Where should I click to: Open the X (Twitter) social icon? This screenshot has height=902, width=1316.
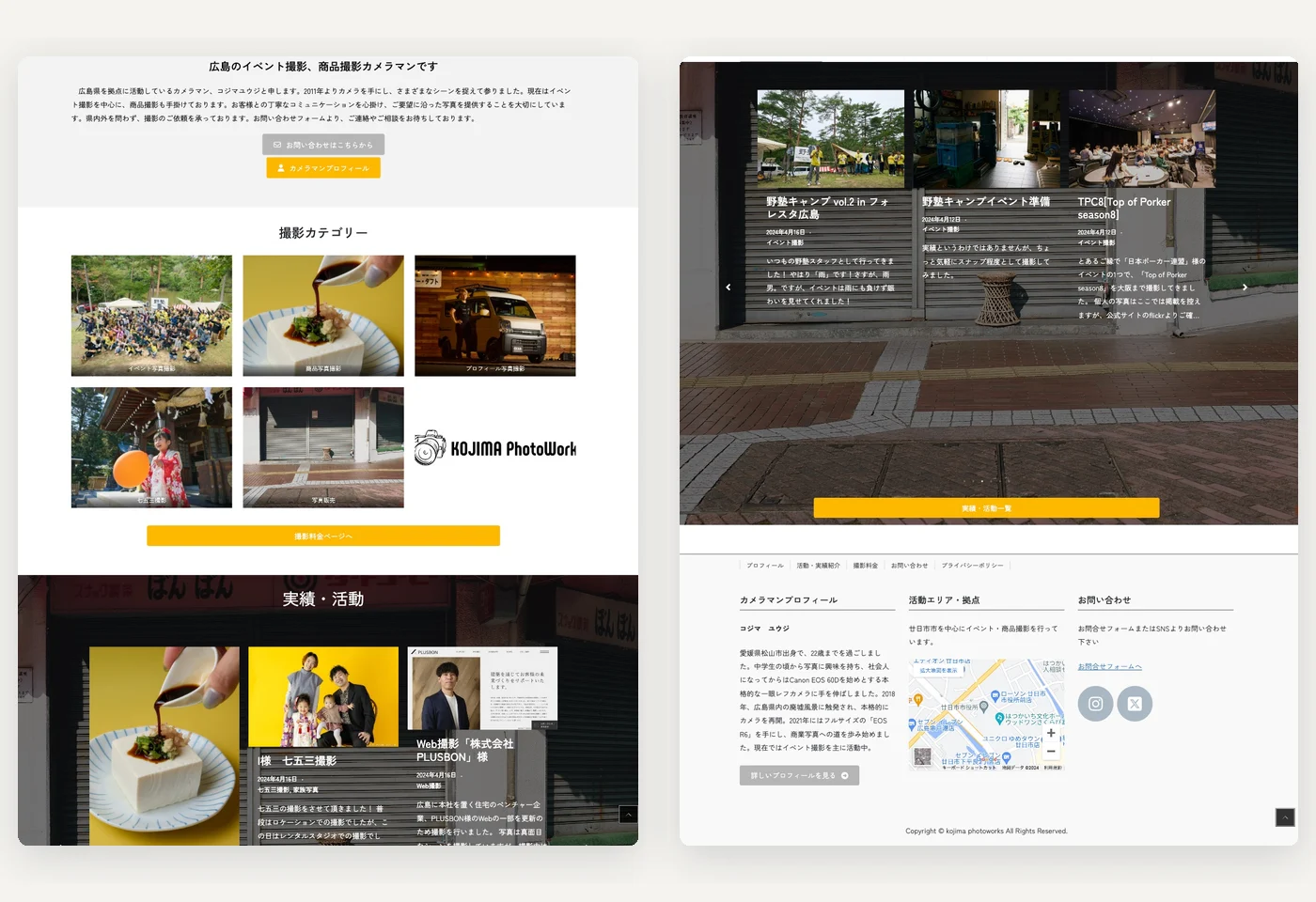click(x=1135, y=704)
